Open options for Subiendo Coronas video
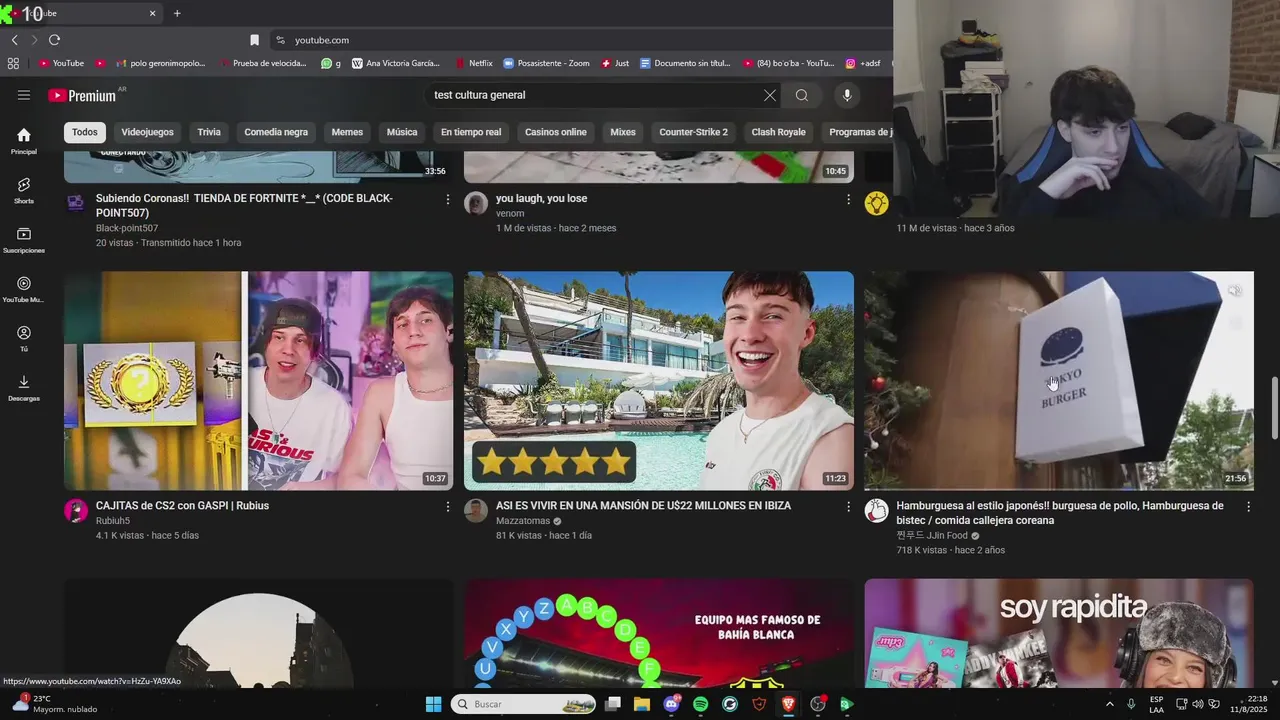 [447, 200]
